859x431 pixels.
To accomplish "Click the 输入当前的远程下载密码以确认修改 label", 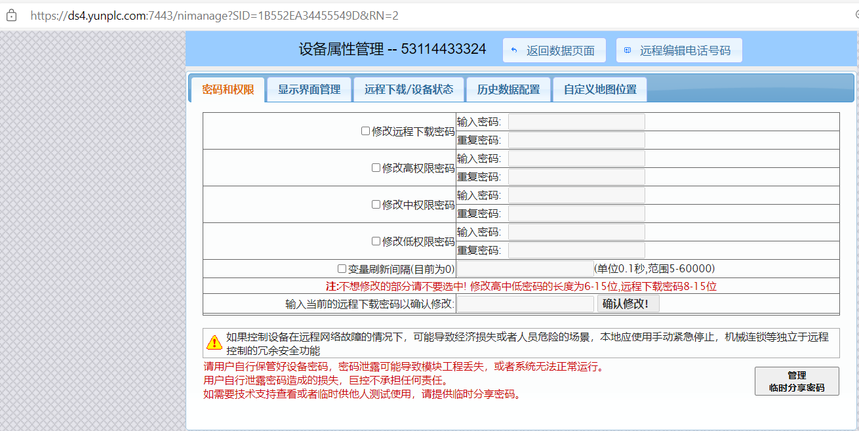I will point(370,304).
